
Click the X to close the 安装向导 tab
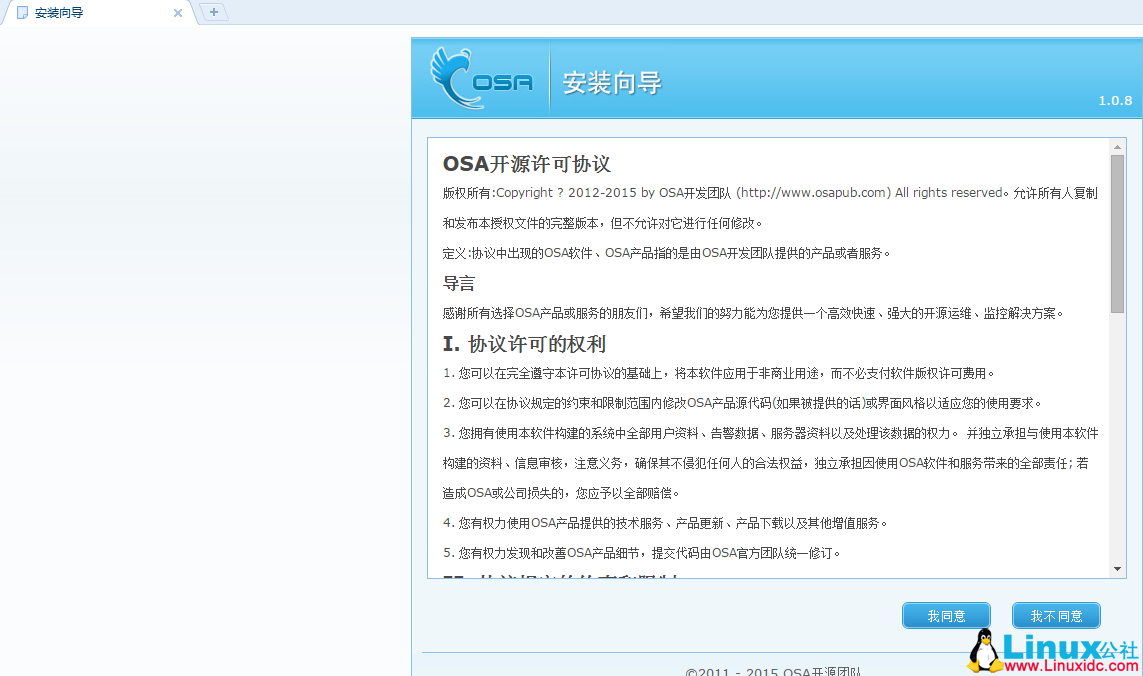178,13
